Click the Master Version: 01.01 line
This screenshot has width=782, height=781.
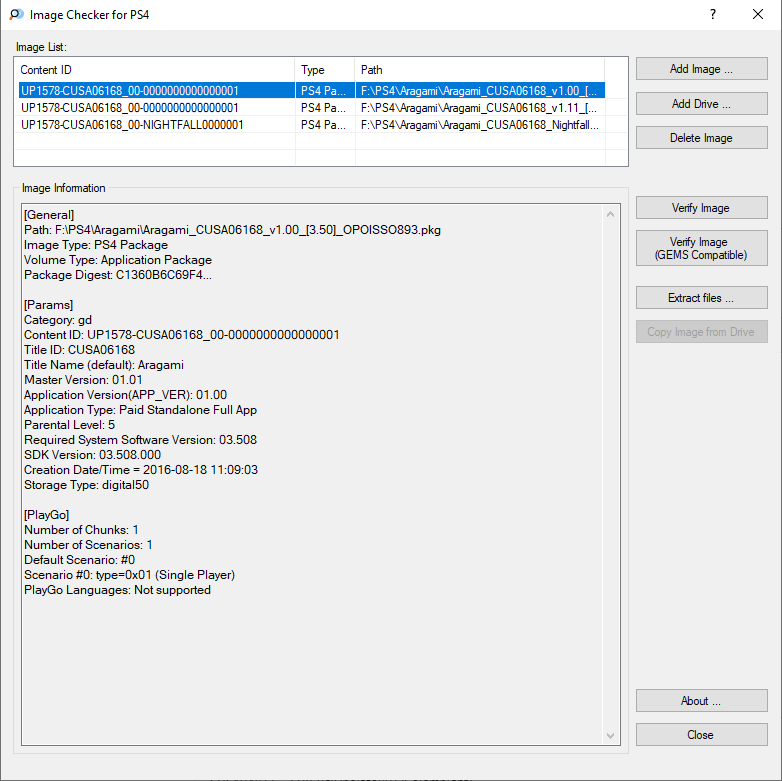coord(83,380)
